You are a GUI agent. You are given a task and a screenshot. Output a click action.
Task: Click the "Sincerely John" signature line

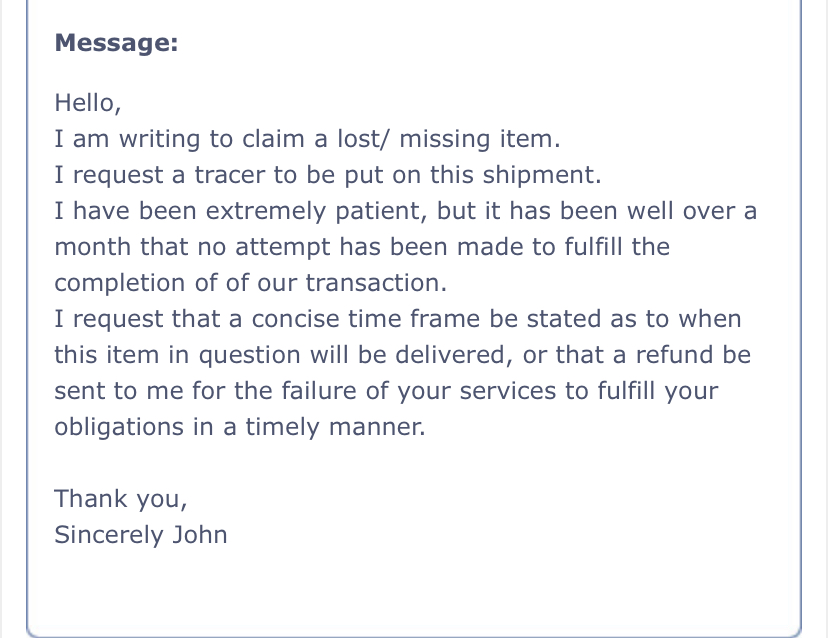[141, 535]
